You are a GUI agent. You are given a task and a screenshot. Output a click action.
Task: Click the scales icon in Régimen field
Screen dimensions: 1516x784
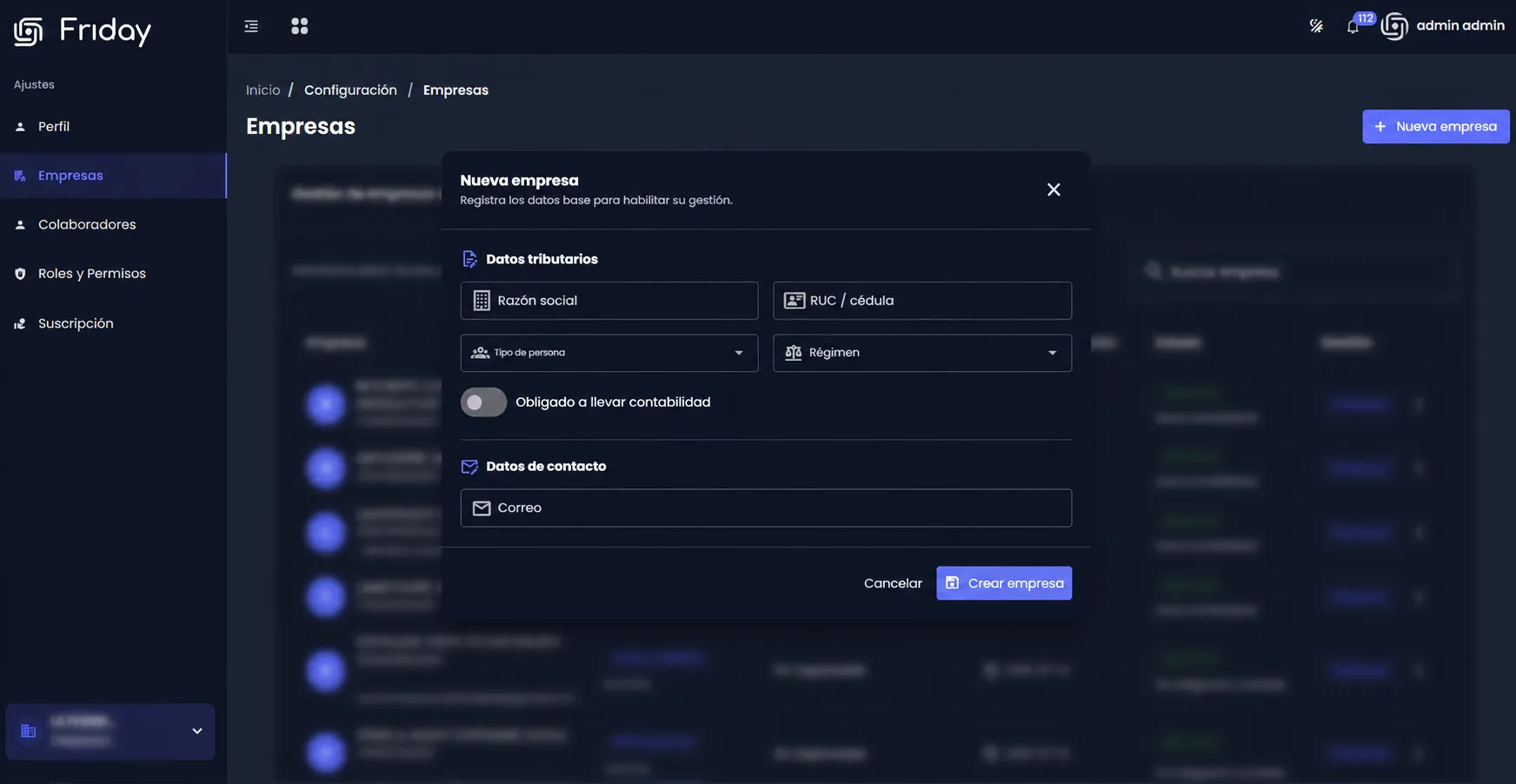[x=793, y=353]
